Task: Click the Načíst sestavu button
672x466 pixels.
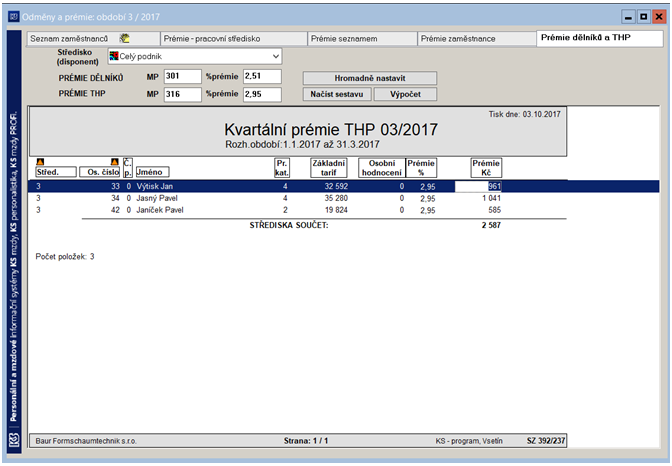Action: [337, 94]
